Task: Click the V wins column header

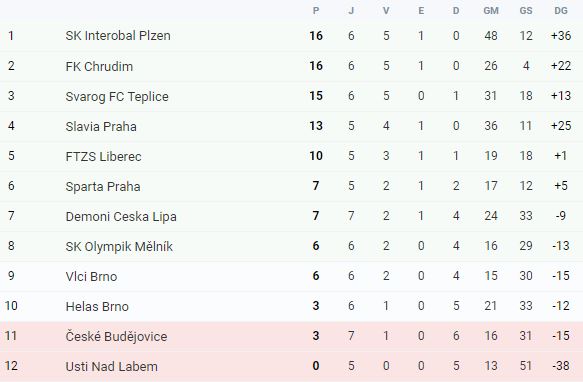Action: coord(386,11)
